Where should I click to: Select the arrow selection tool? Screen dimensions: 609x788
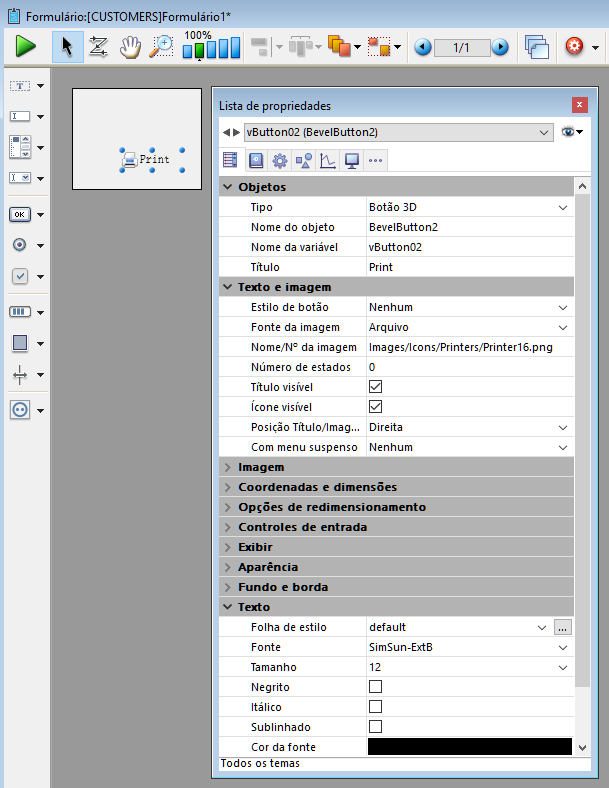tap(67, 46)
